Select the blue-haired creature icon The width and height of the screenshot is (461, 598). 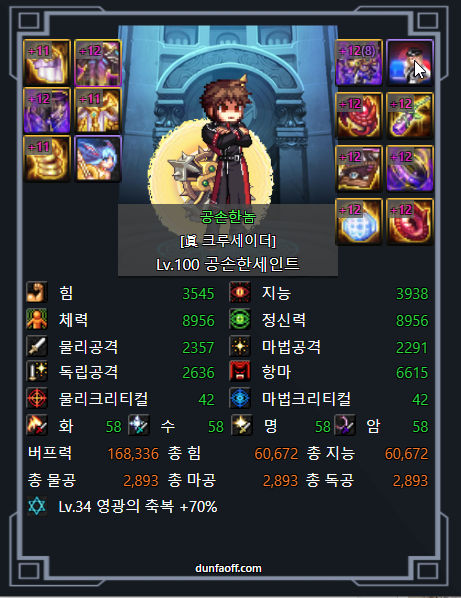pos(98,158)
